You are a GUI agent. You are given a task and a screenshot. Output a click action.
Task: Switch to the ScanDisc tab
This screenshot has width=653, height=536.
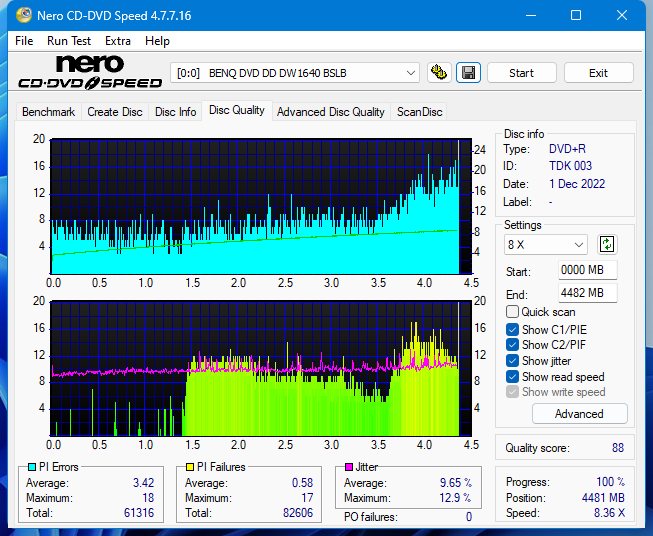(x=419, y=112)
